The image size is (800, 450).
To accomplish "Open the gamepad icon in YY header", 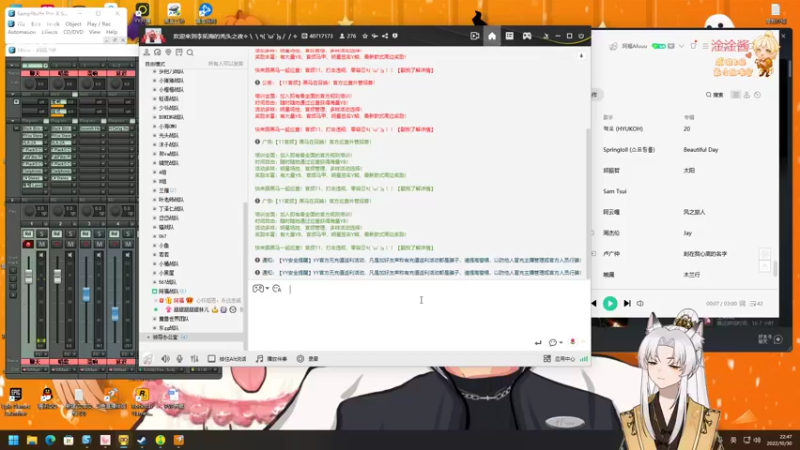I will coord(527,36).
